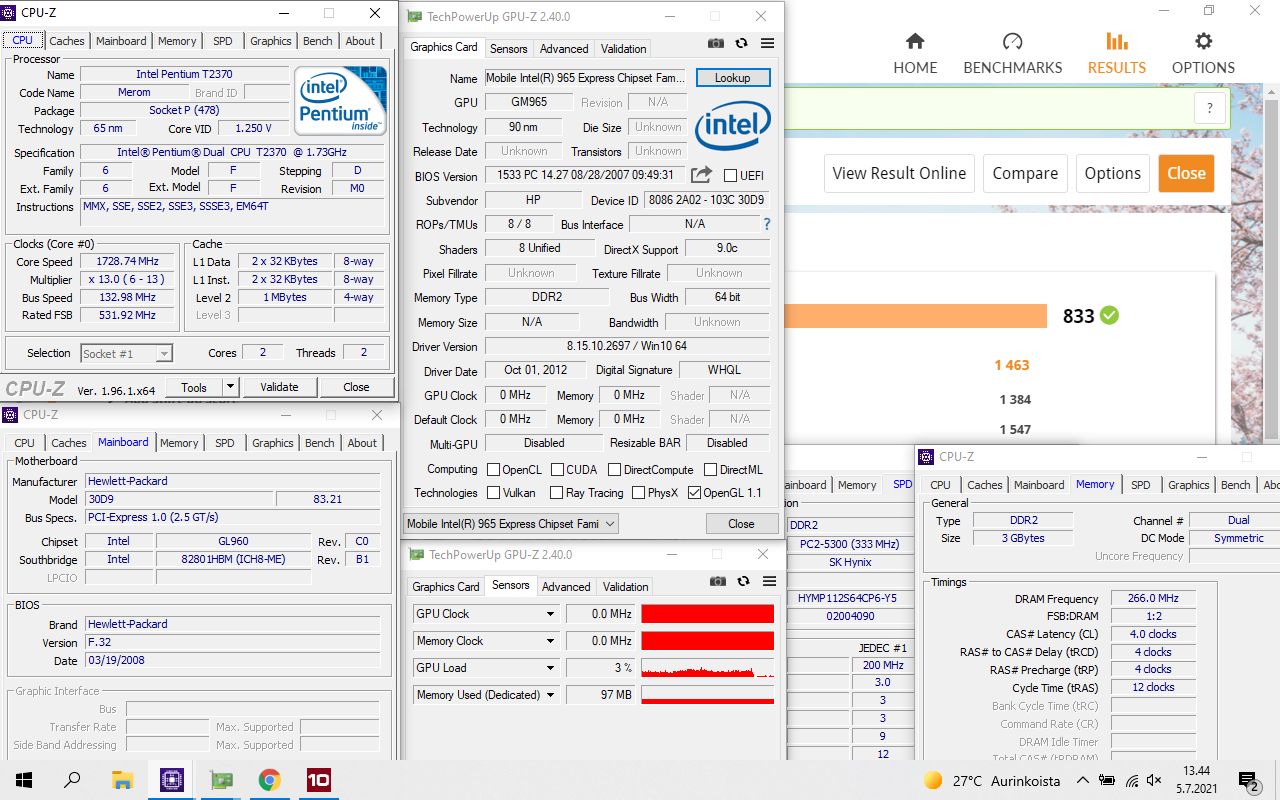Image resolution: width=1280 pixels, height=800 pixels.
Task: Open hamburger menu in GPU-Z Graphics Card window
Action: coord(767,43)
